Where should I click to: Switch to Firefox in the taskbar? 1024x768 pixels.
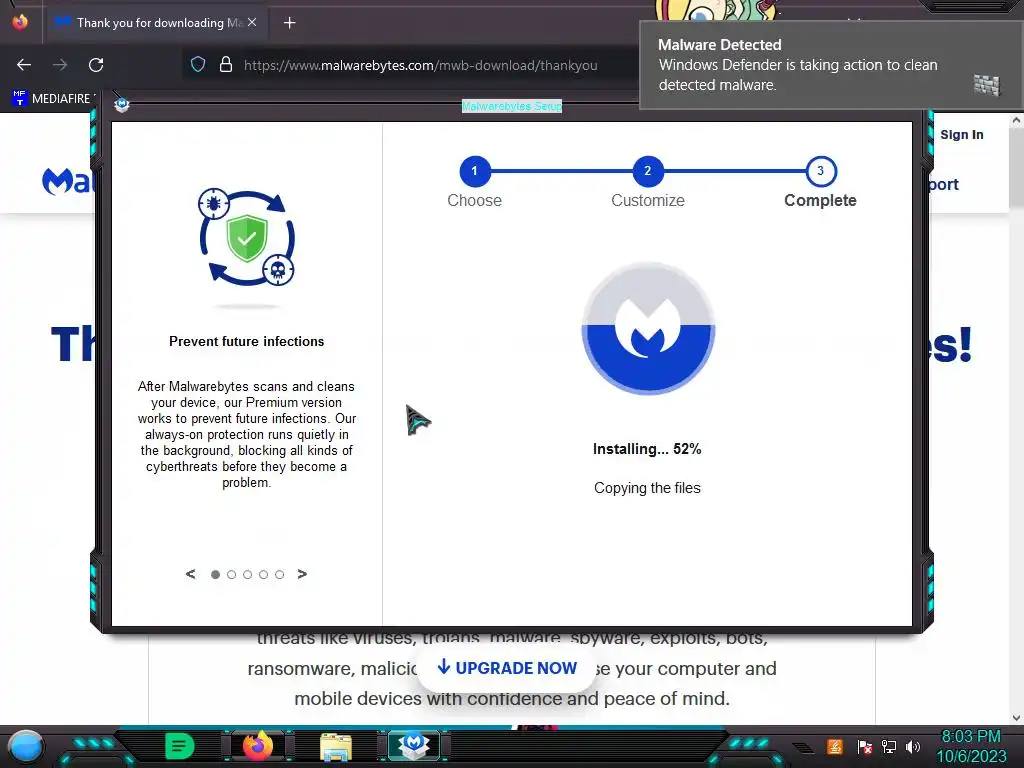pyautogui.click(x=257, y=746)
